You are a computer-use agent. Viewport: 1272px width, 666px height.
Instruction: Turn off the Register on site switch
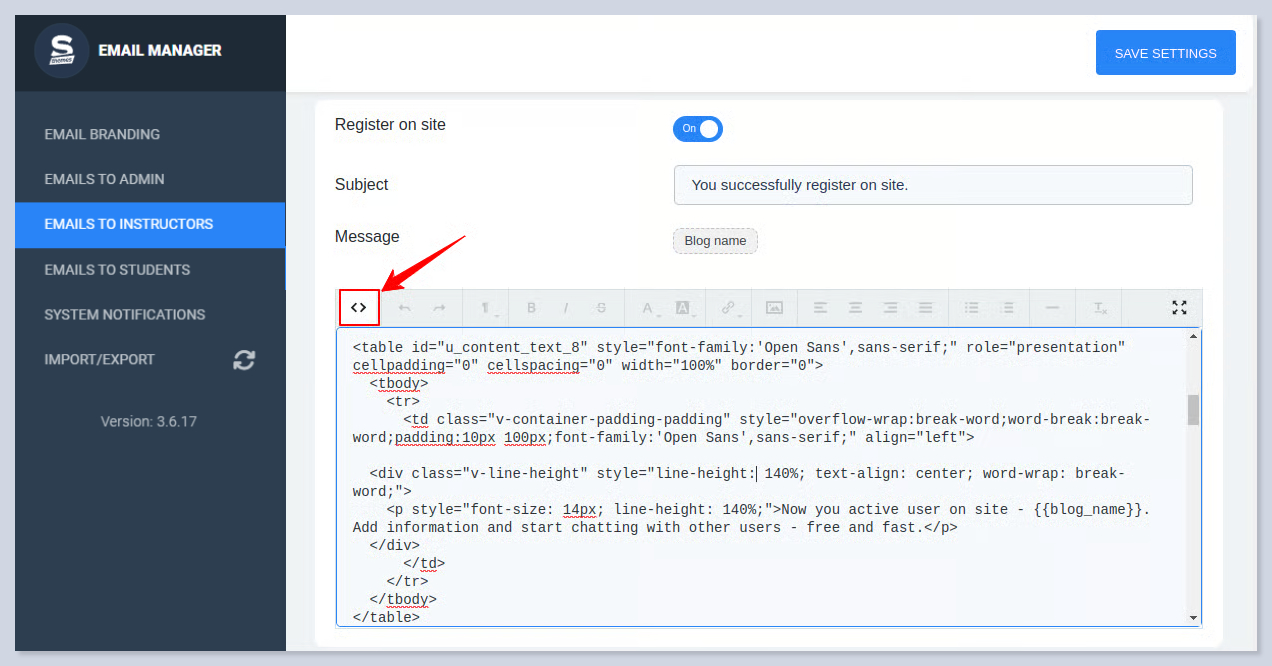pos(698,129)
